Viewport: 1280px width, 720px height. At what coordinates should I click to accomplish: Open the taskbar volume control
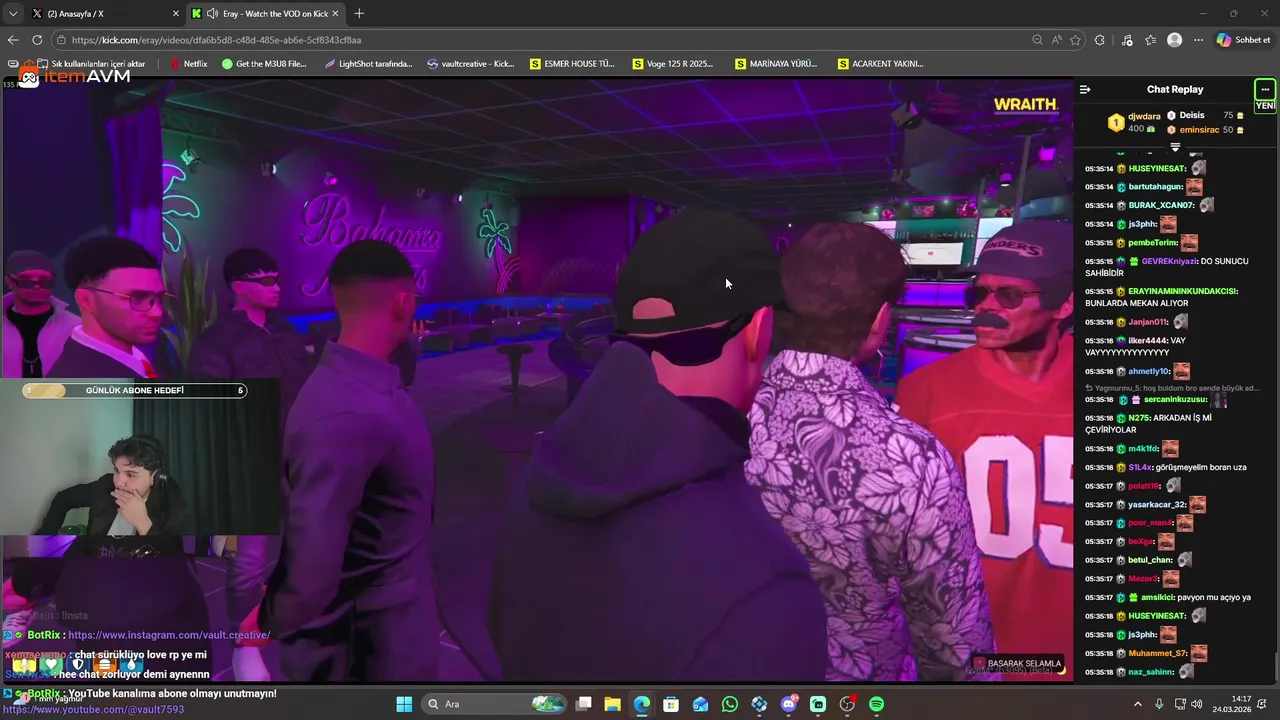click(x=1199, y=704)
